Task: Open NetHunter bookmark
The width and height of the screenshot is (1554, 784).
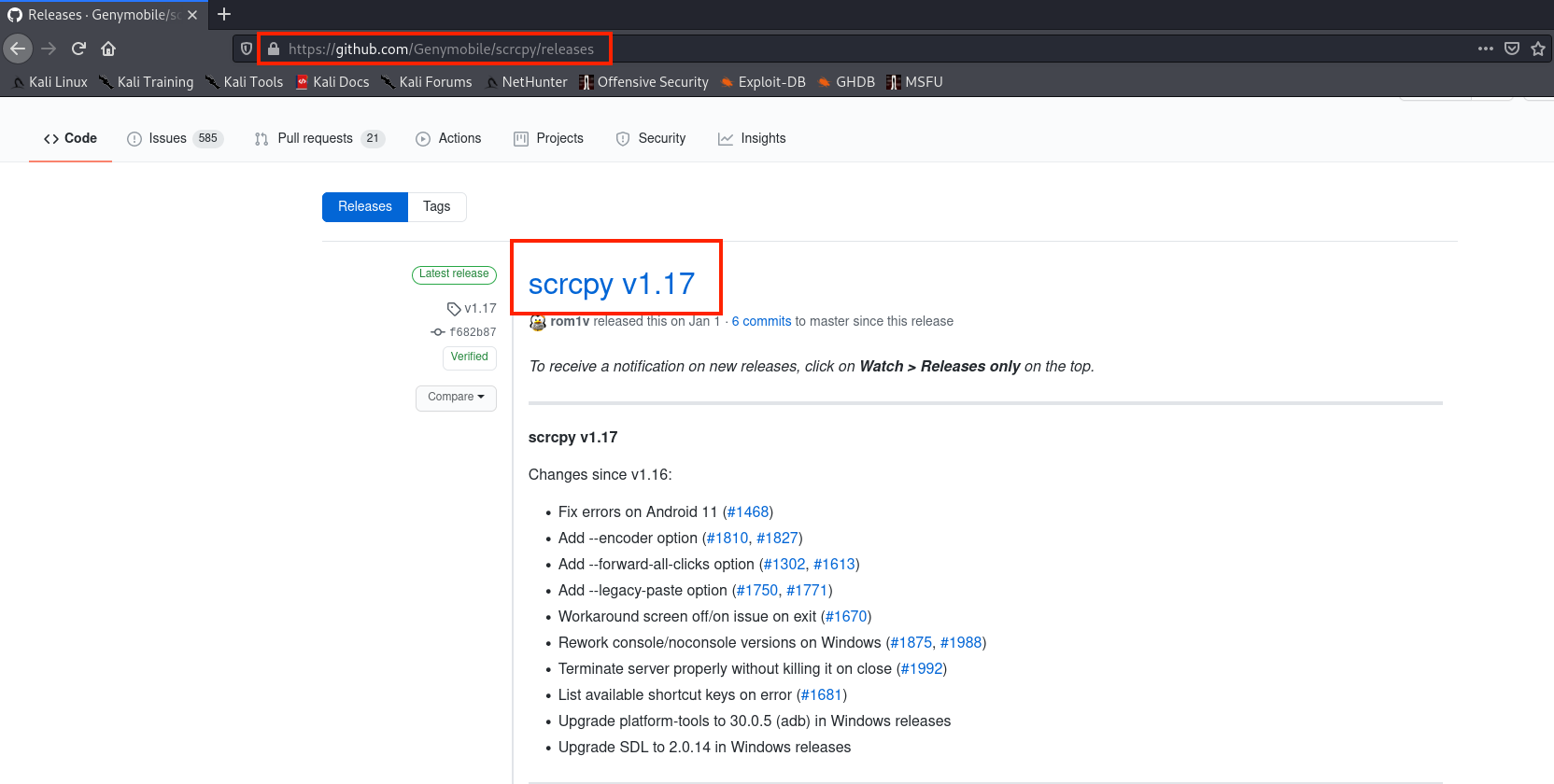Action: tap(527, 82)
